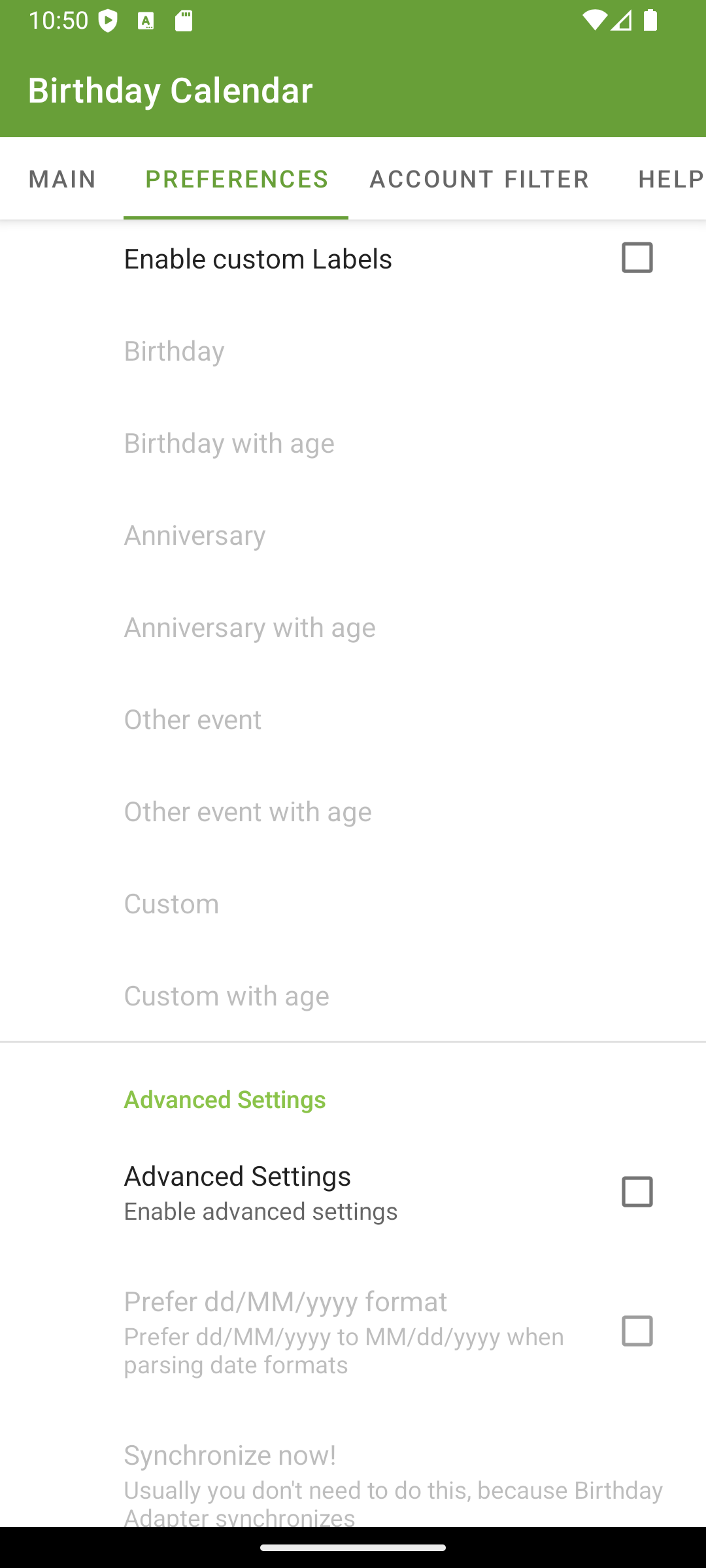The height and width of the screenshot is (1568, 706).
Task: Tap the SD card status icon
Action: coord(184,21)
